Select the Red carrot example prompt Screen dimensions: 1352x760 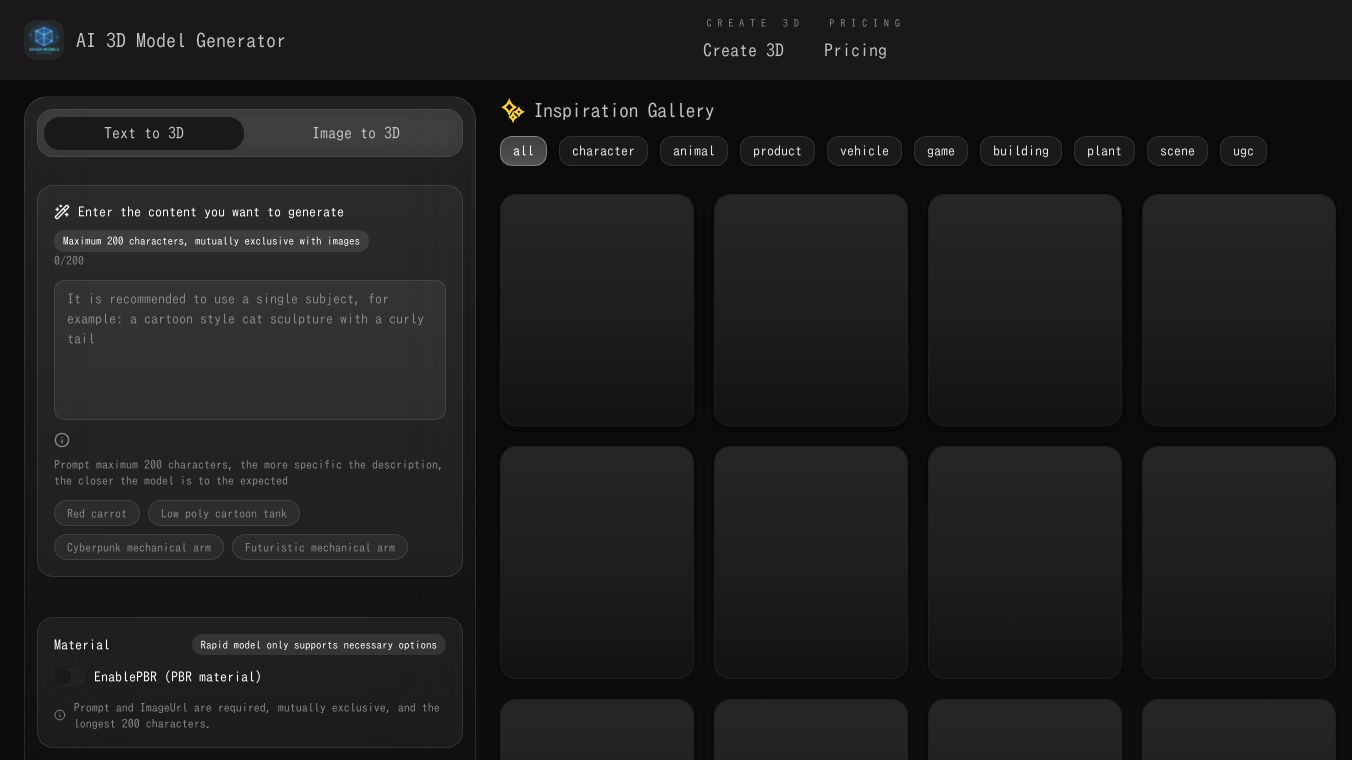click(97, 513)
